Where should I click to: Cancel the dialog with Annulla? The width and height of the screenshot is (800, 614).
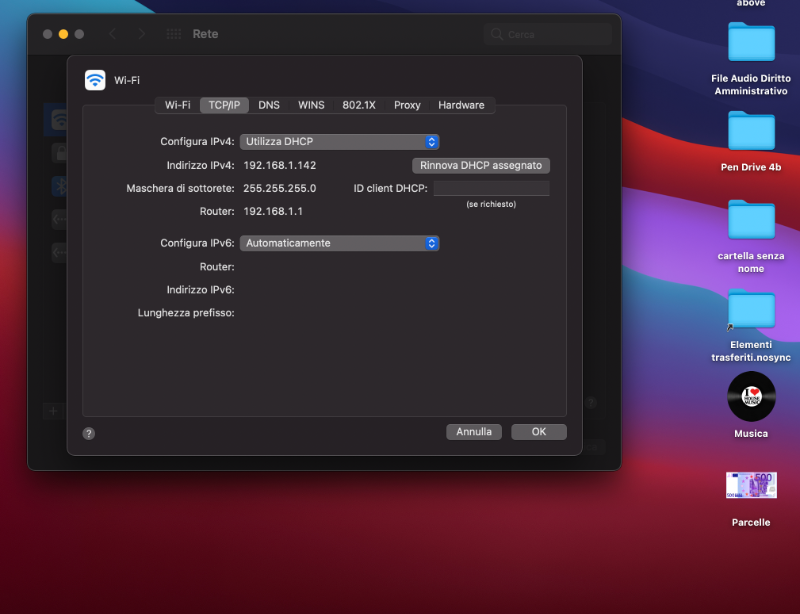coord(474,432)
